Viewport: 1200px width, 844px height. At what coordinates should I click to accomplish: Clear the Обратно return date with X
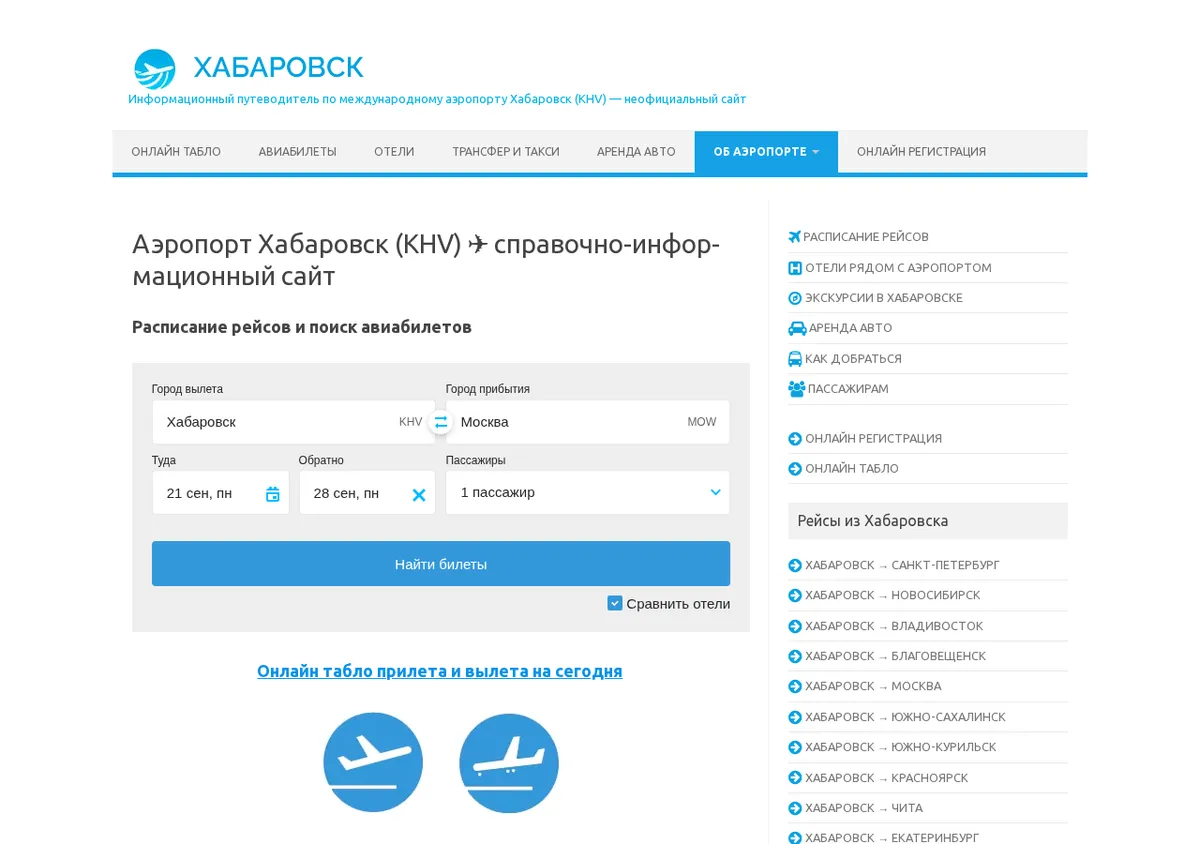point(419,495)
